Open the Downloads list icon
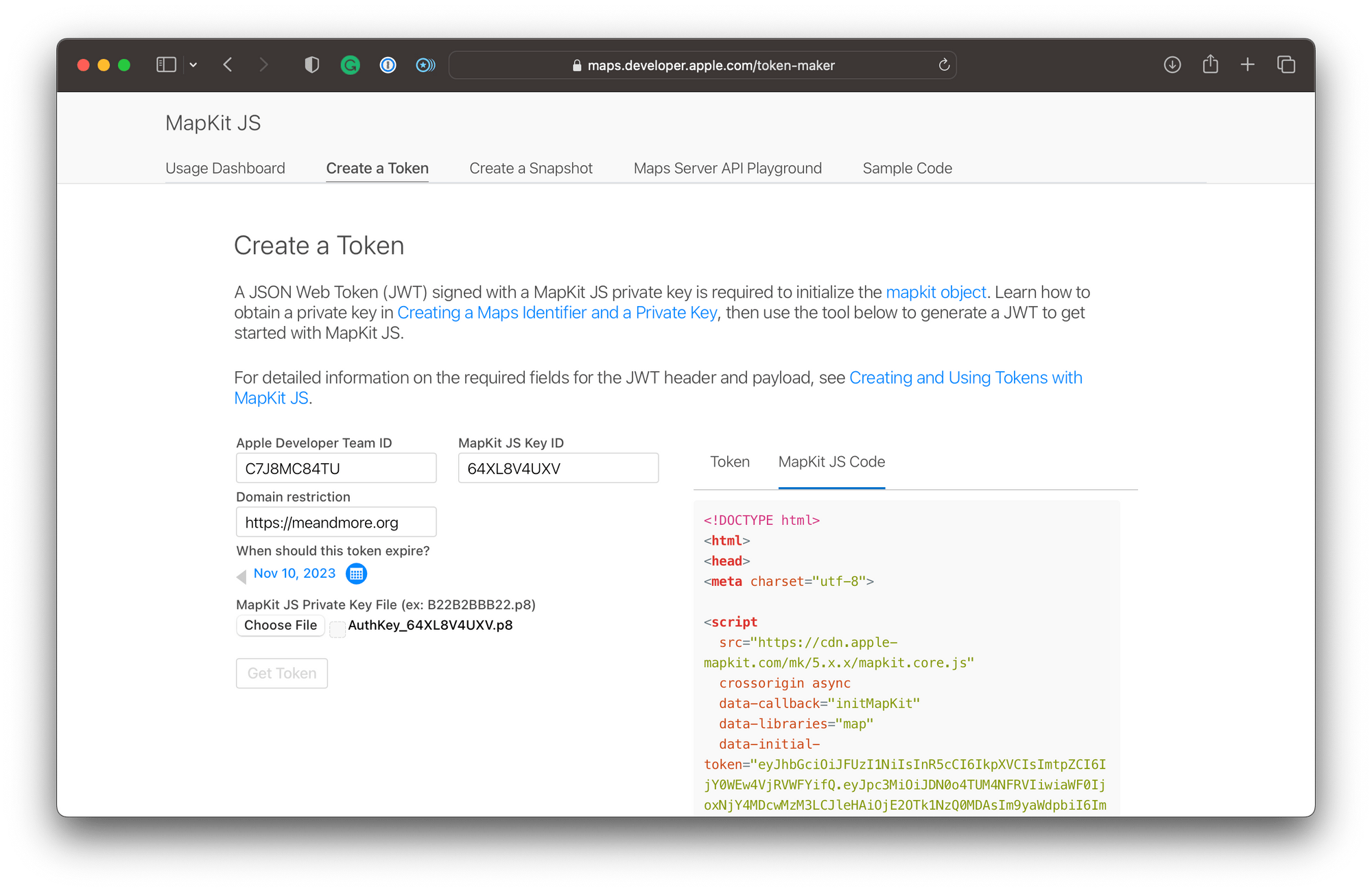Screen dimensions: 1372x892 click(1172, 64)
